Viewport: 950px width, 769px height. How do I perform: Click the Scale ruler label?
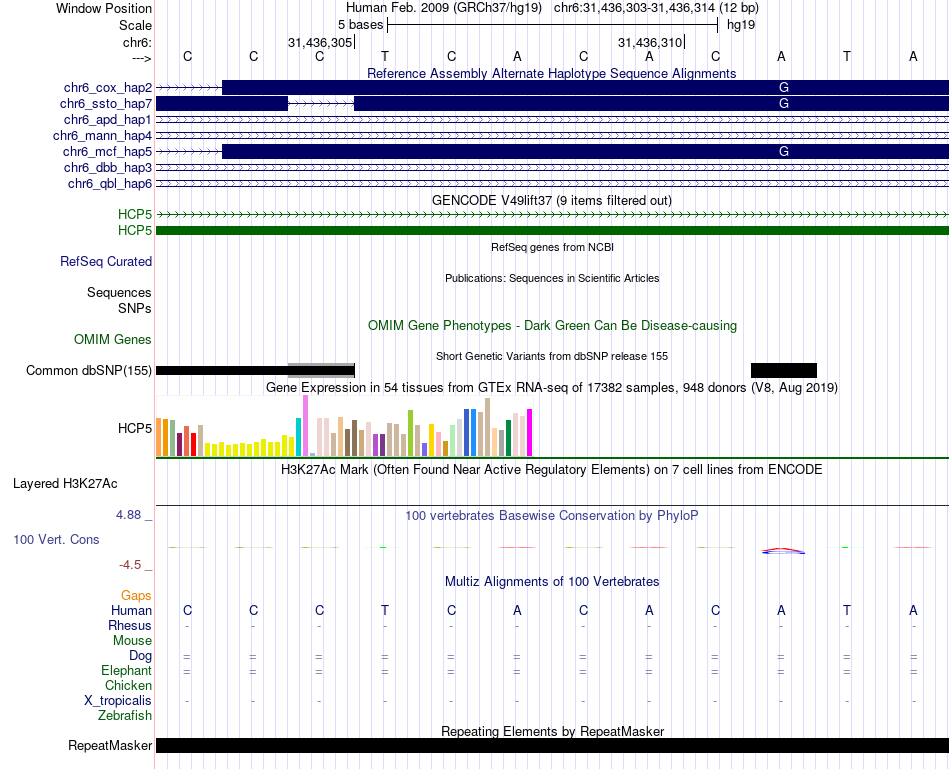pyautogui.click(x=135, y=25)
